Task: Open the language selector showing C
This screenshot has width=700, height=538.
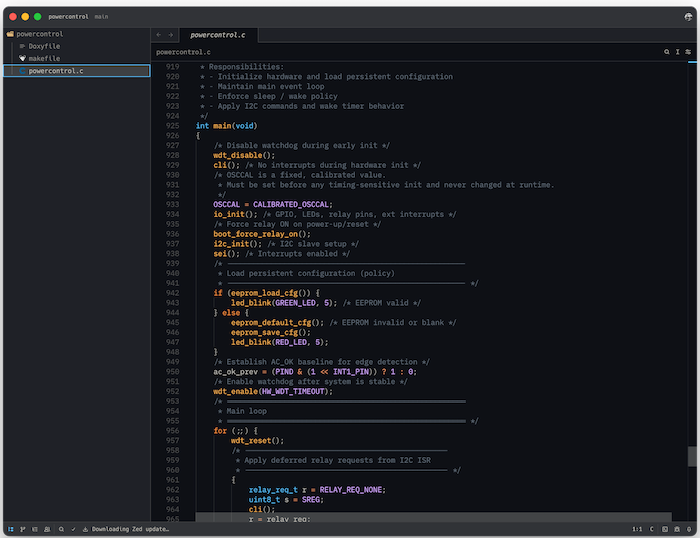Action: [x=652, y=528]
